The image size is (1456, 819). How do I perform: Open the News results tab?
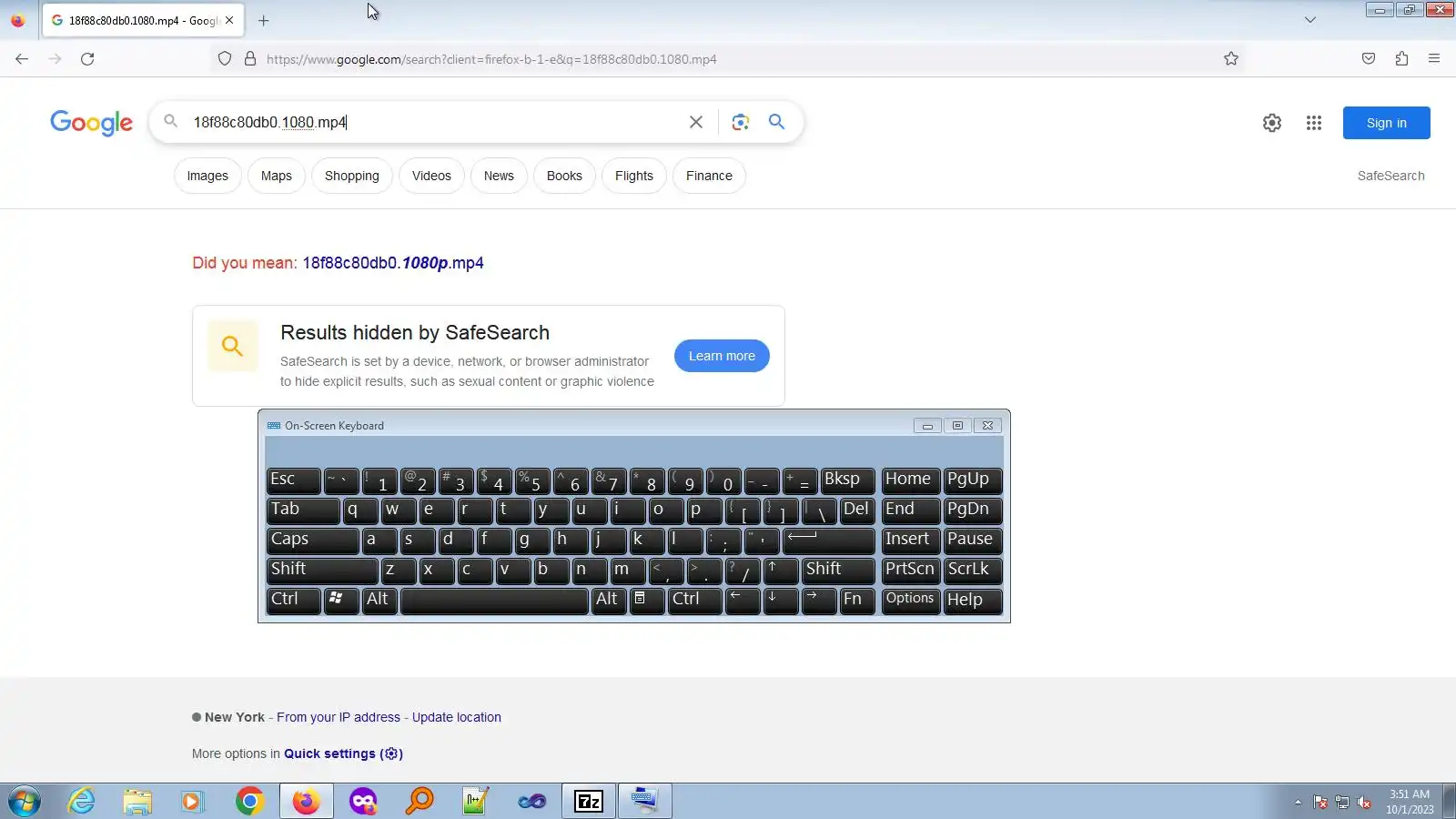[499, 176]
